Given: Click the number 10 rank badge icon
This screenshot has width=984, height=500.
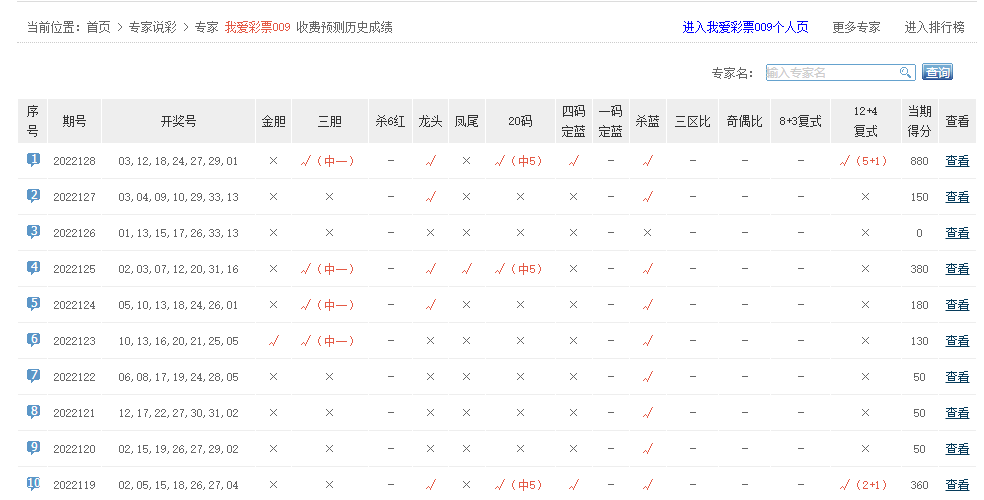Looking at the screenshot, I should (x=33, y=484).
